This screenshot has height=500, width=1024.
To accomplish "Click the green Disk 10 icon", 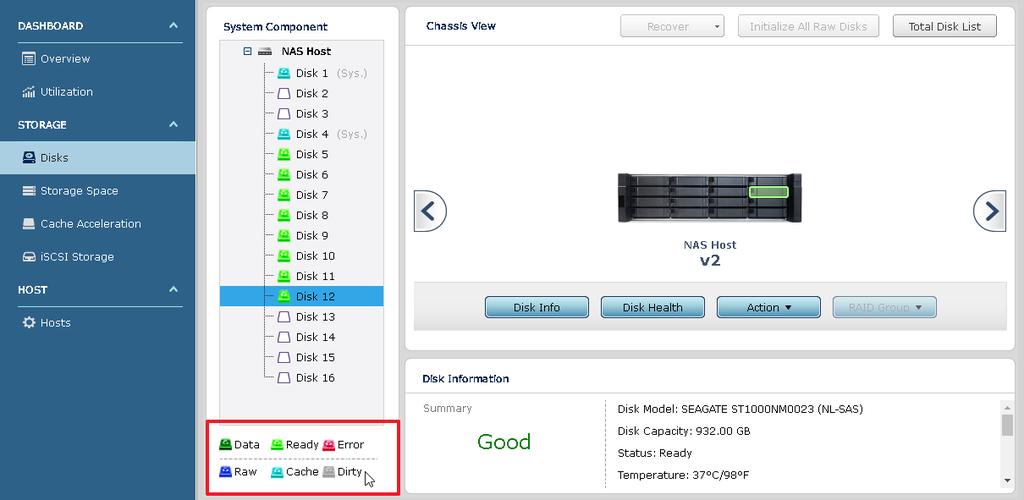I will pyautogui.click(x=283, y=255).
